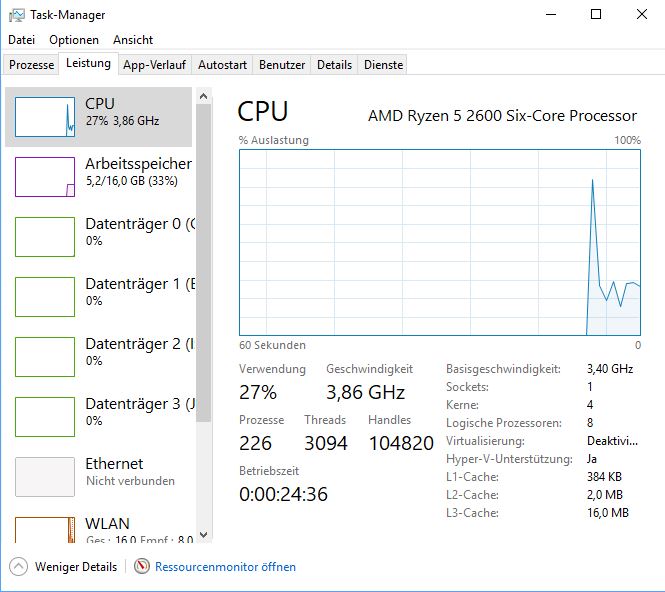Switch to the Prozesse tab
The height and width of the screenshot is (592, 665).
coord(31,65)
